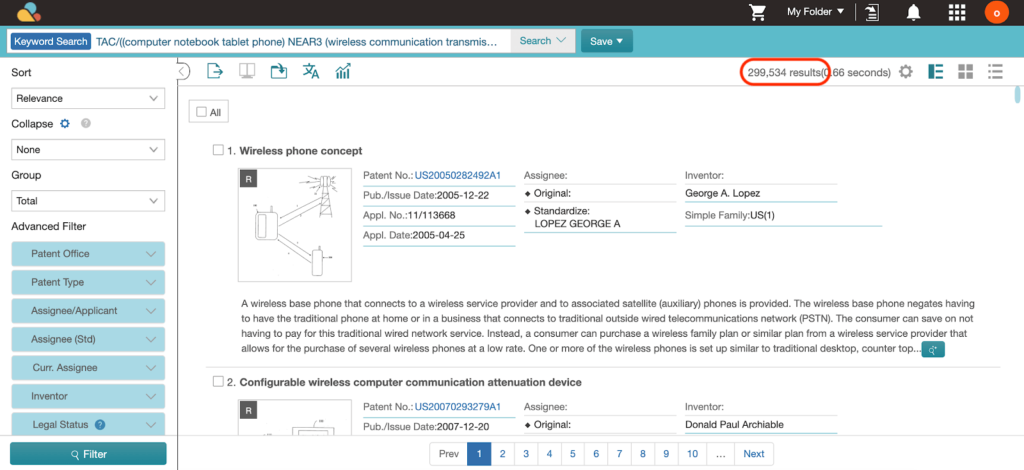
Task: Open the apps grid icon
Action: click(957, 12)
